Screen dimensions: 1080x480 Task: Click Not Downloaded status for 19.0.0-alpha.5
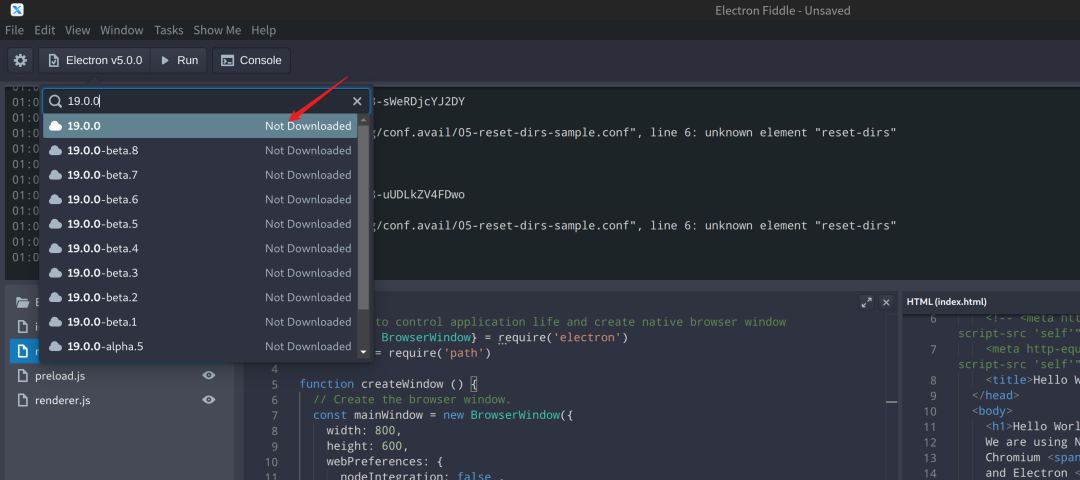(x=308, y=346)
